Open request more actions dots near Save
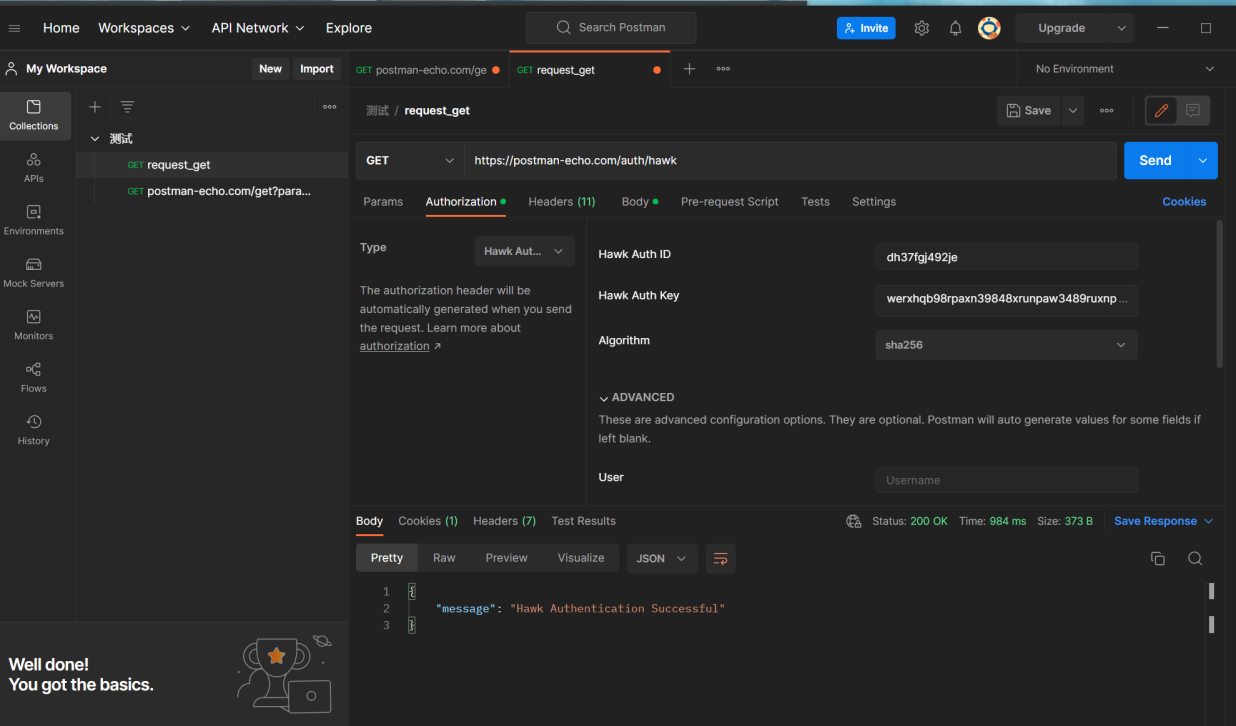1236x726 pixels. 1106,110
